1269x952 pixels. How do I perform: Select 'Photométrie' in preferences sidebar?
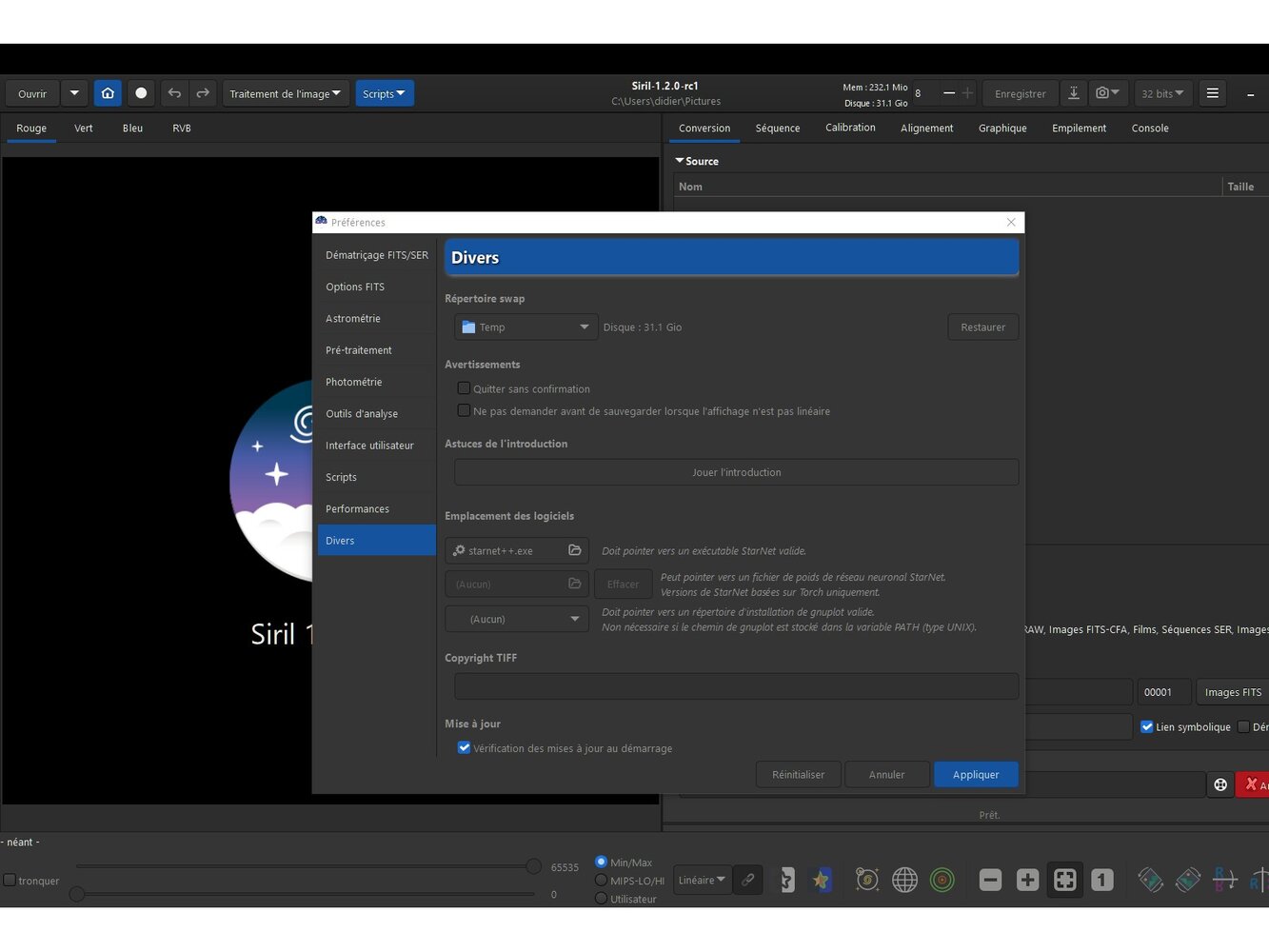click(x=376, y=382)
